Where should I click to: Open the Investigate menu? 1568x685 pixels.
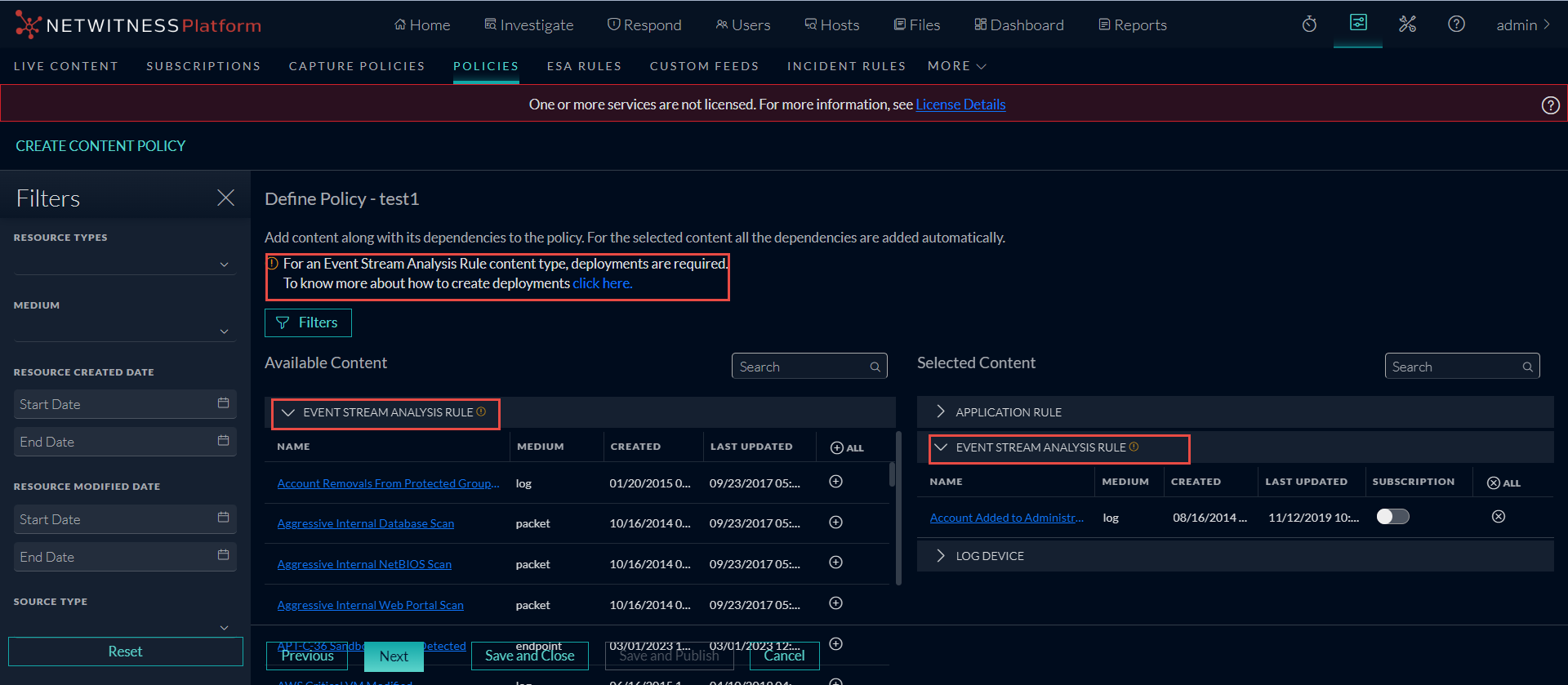(528, 25)
